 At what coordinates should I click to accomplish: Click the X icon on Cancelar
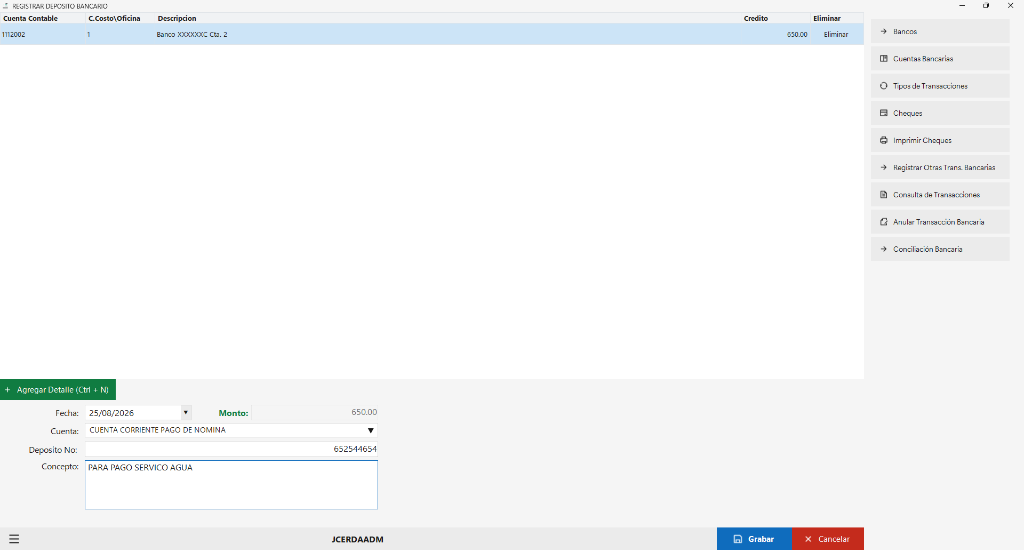click(808, 539)
